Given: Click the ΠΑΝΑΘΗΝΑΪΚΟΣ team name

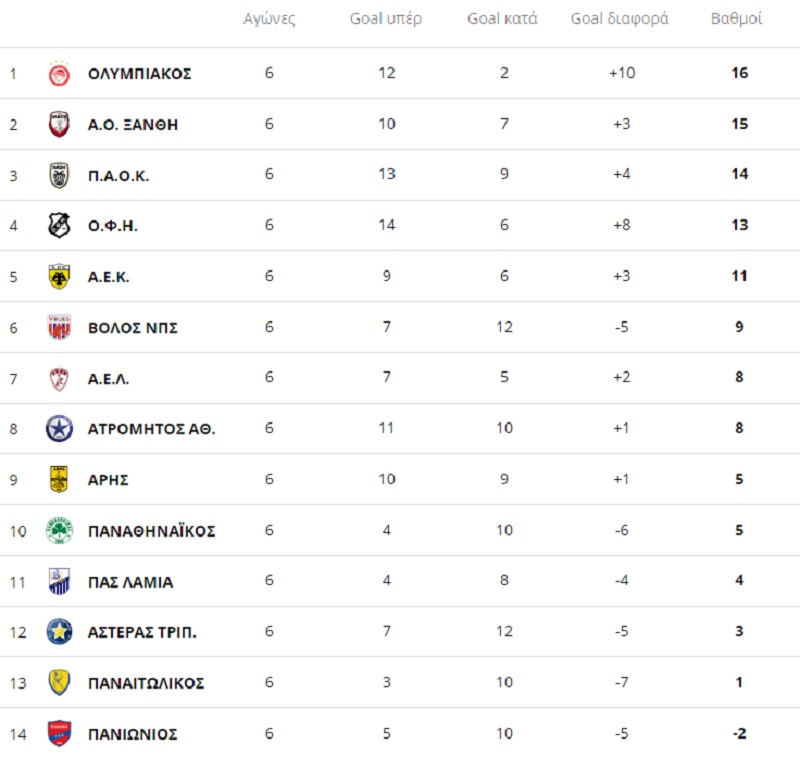Looking at the screenshot, I should 152,531.
